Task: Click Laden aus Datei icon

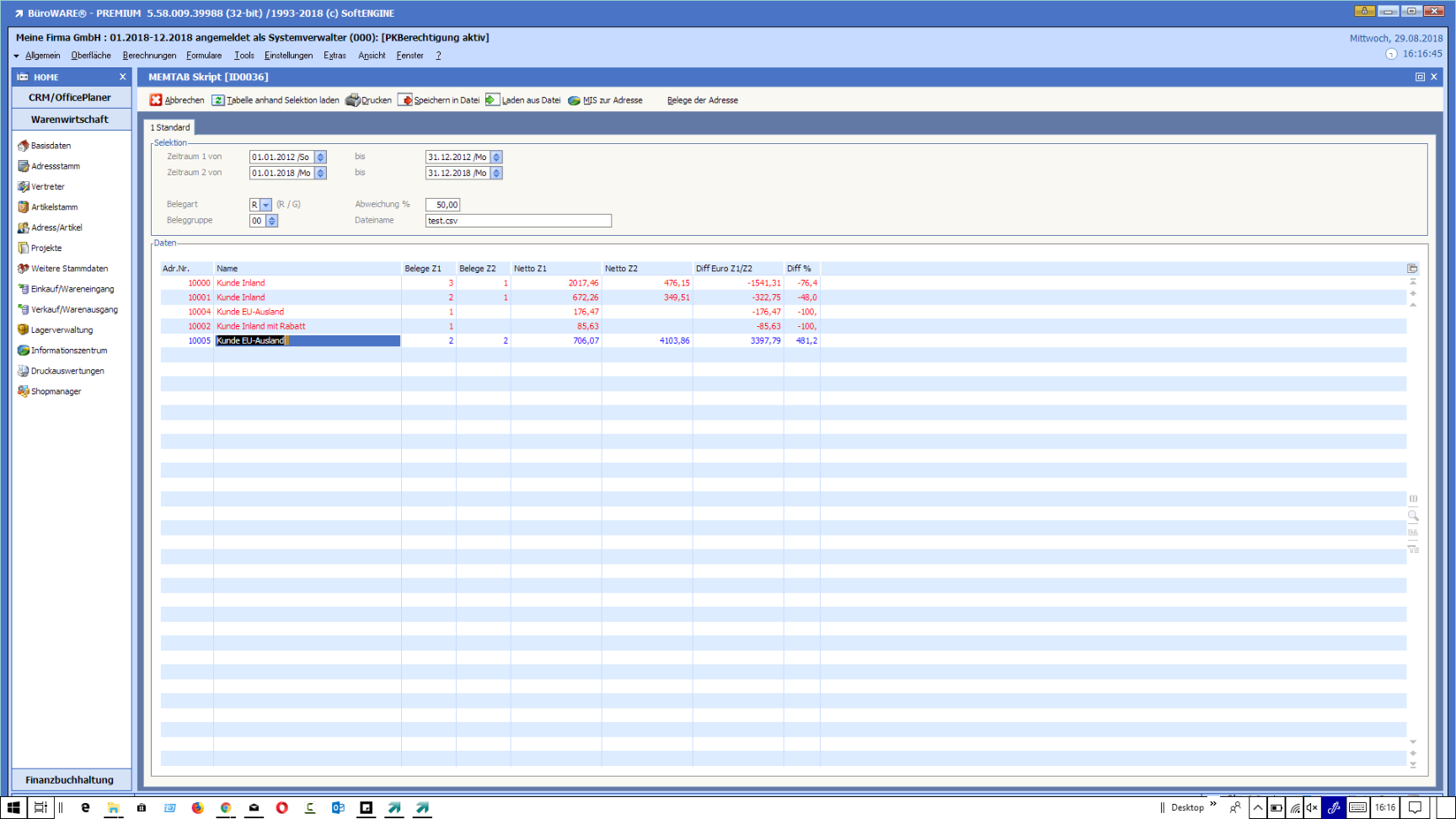Action: coord(493,100)
